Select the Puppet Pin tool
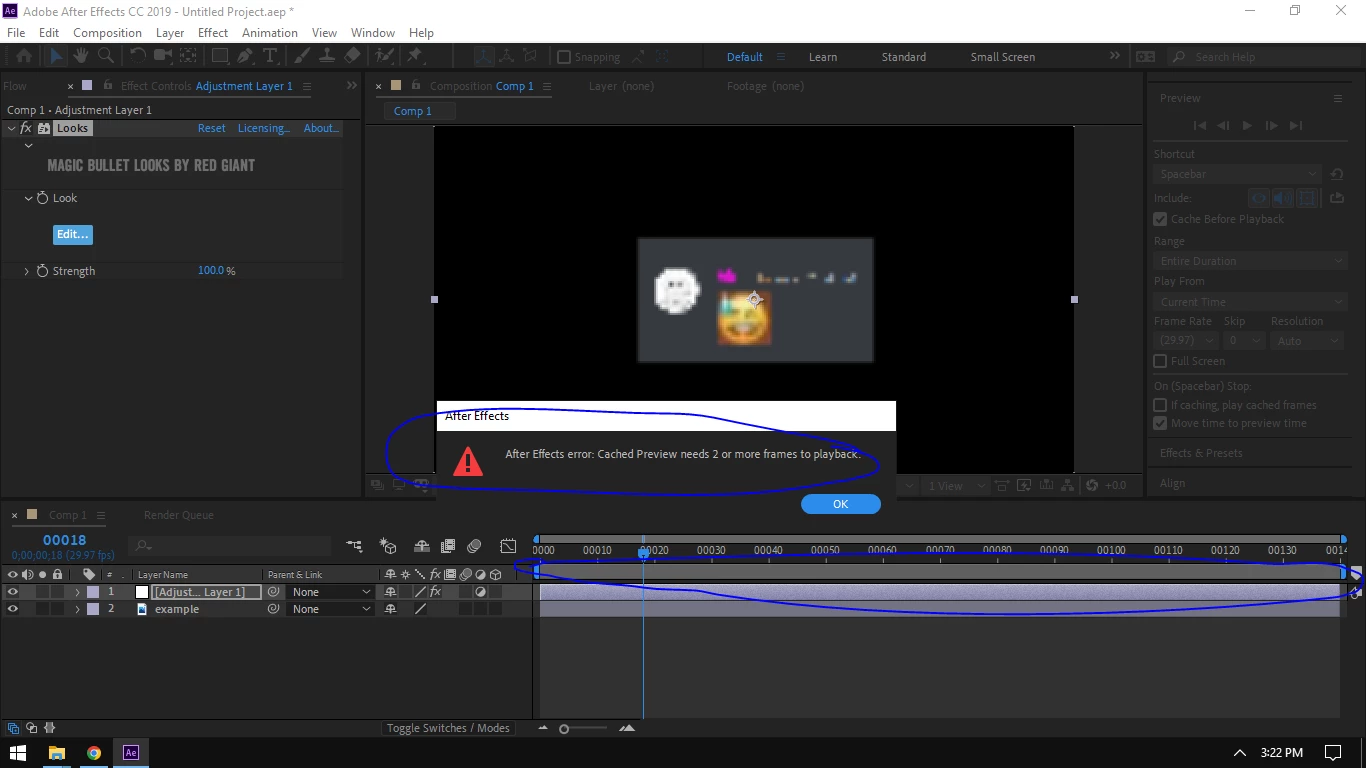Screen dimensions: 1366x768 (415, 57)
